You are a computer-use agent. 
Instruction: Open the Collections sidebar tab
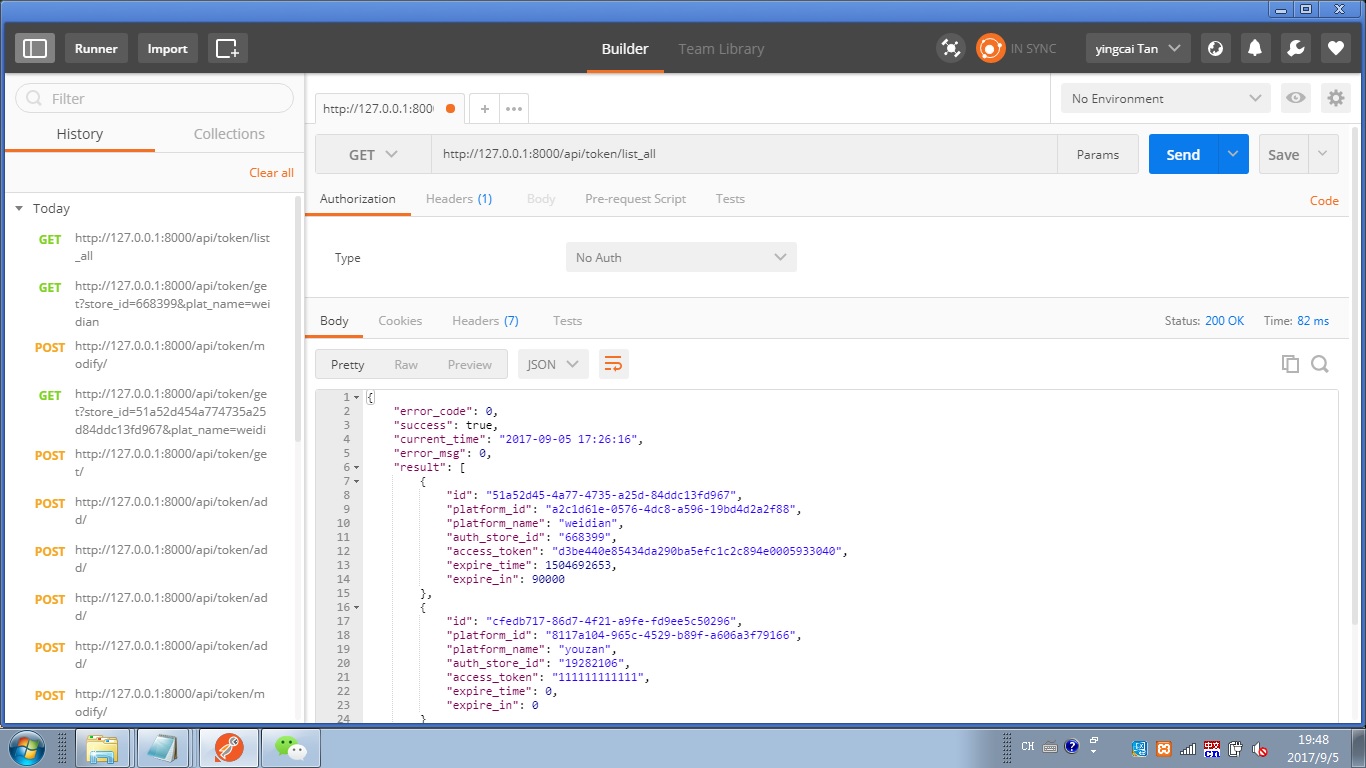(x=229, y=134)
